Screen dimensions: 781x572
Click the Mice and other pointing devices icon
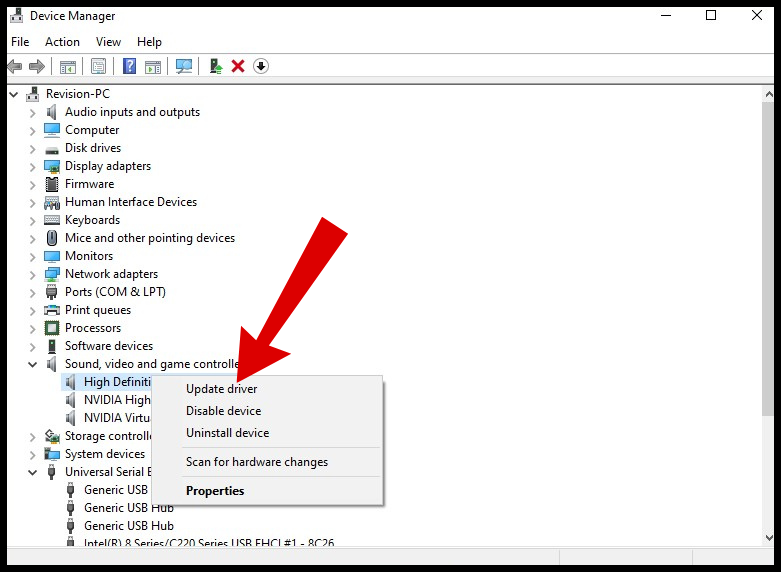click(x=52, y=238)
